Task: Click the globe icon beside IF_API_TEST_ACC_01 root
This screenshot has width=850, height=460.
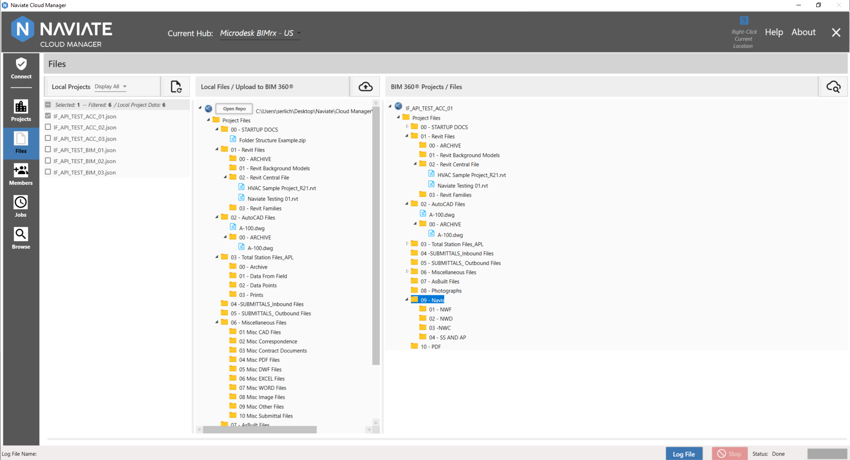Action: point(398,107)
